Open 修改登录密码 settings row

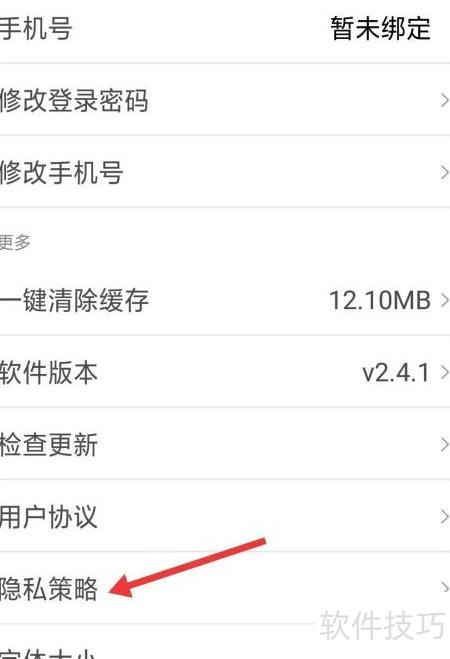[225, 100]
